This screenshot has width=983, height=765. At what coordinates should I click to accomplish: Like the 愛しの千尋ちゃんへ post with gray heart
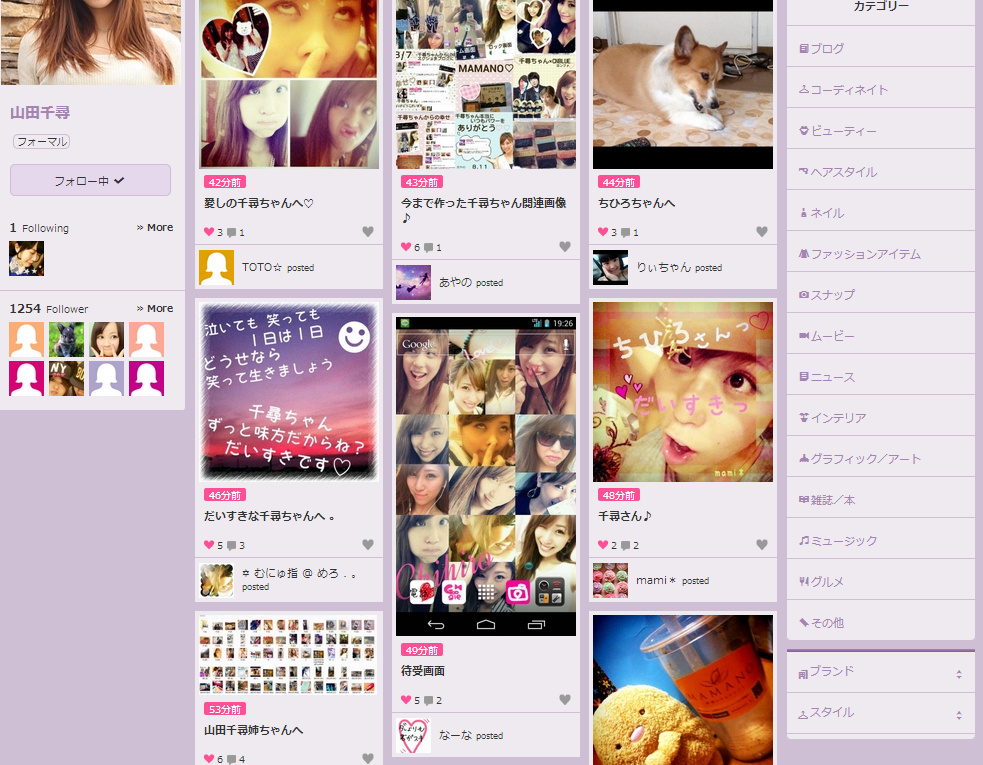(368, 231)
